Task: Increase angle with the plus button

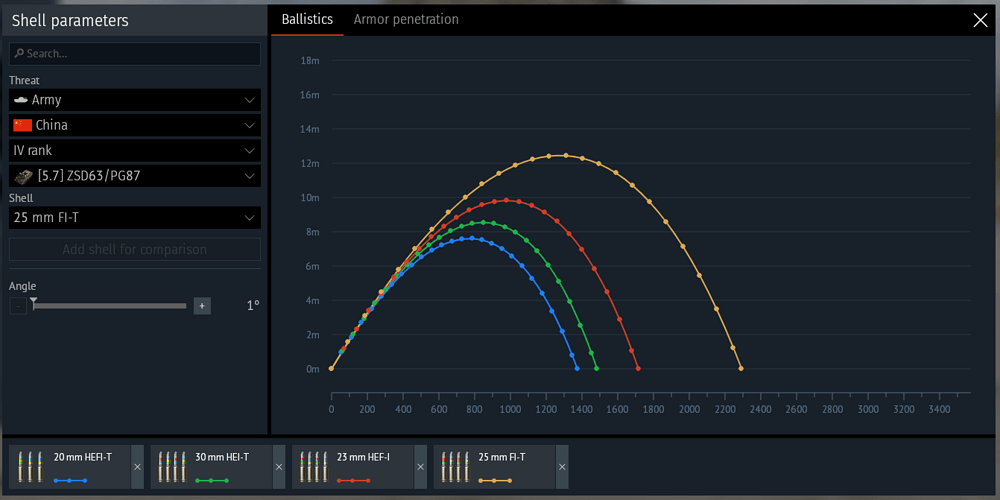Action: [202, 306]
